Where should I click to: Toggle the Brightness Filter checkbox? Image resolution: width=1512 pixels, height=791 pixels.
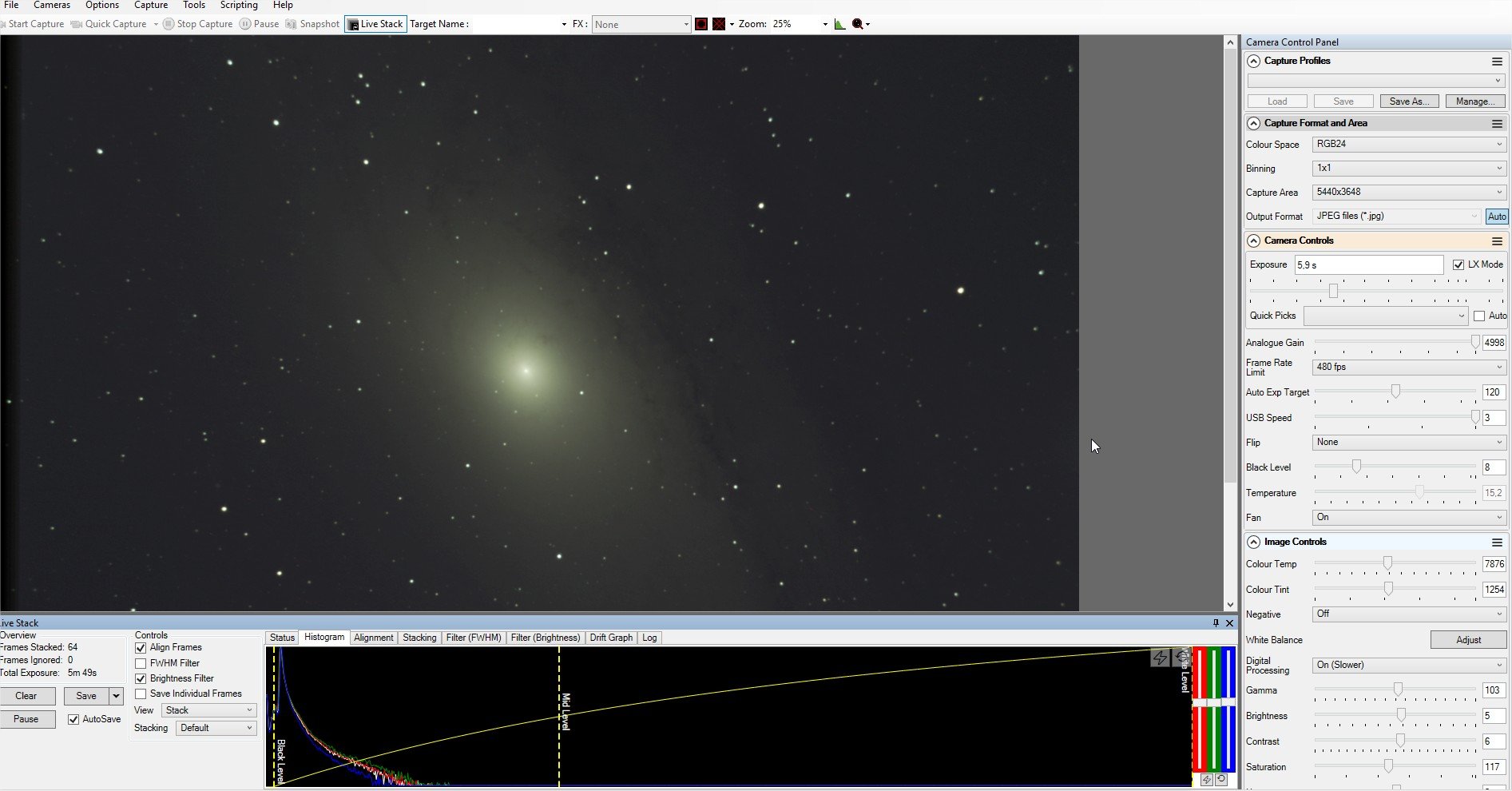tap(141, 678)
